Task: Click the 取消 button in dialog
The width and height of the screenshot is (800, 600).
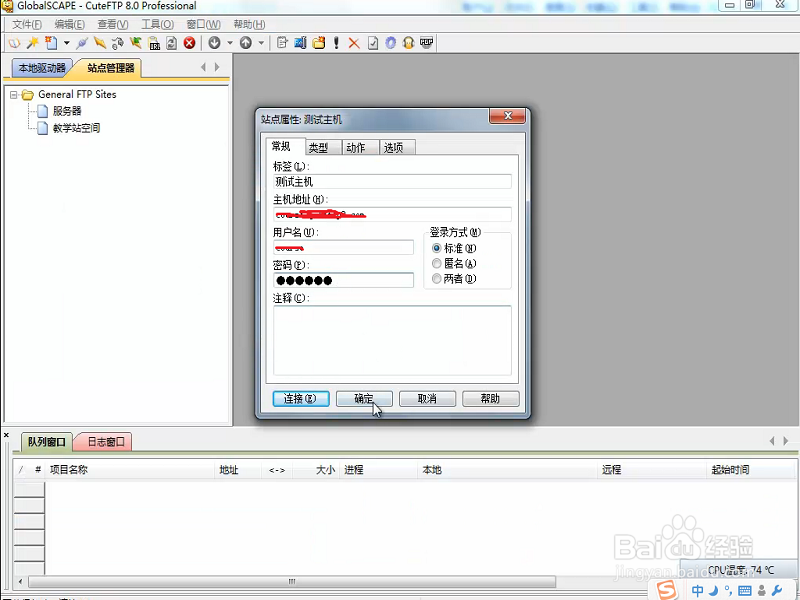Action: tap(427, 399)
